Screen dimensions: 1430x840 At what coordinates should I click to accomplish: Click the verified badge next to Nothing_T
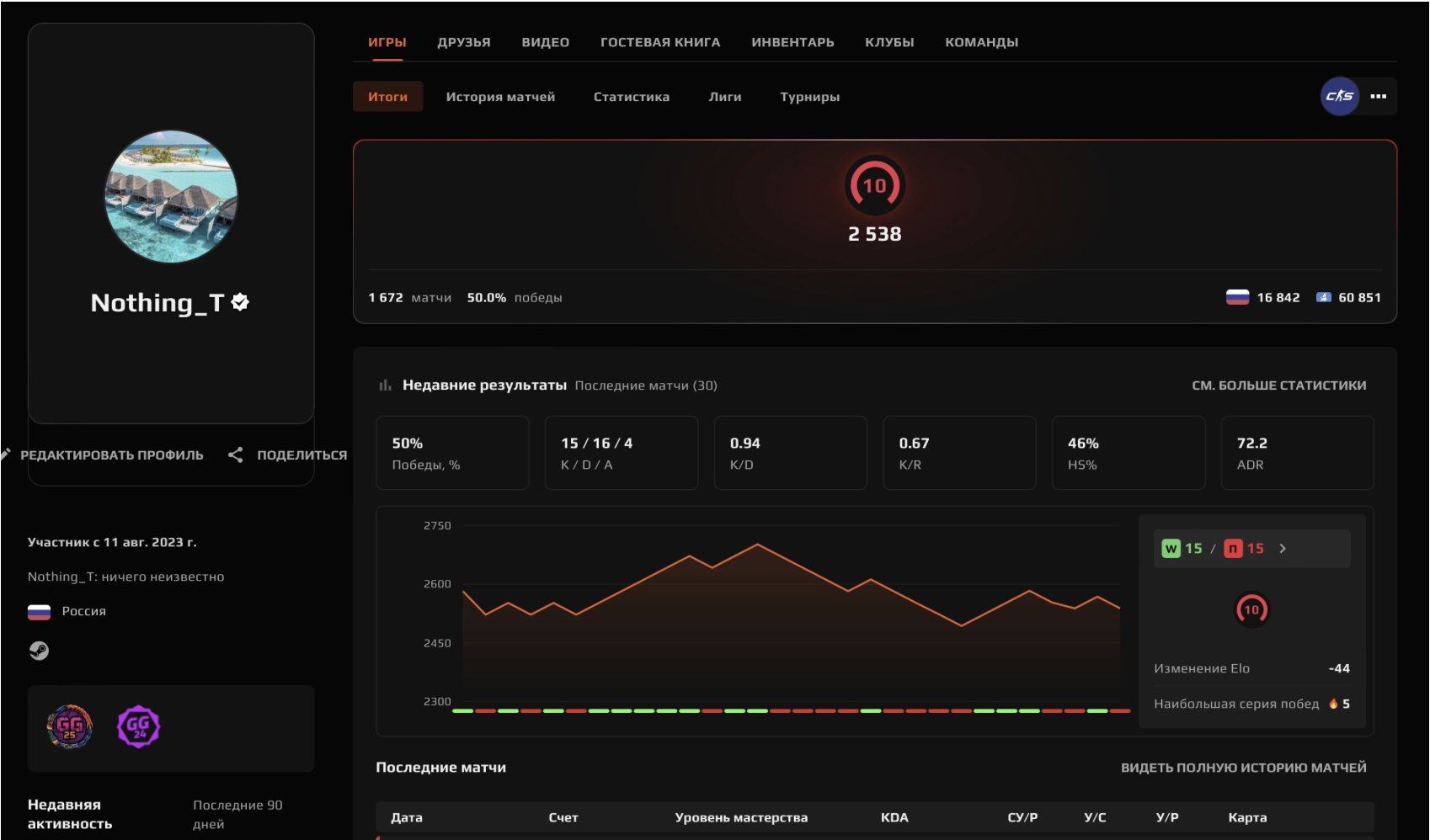[240, 302]
